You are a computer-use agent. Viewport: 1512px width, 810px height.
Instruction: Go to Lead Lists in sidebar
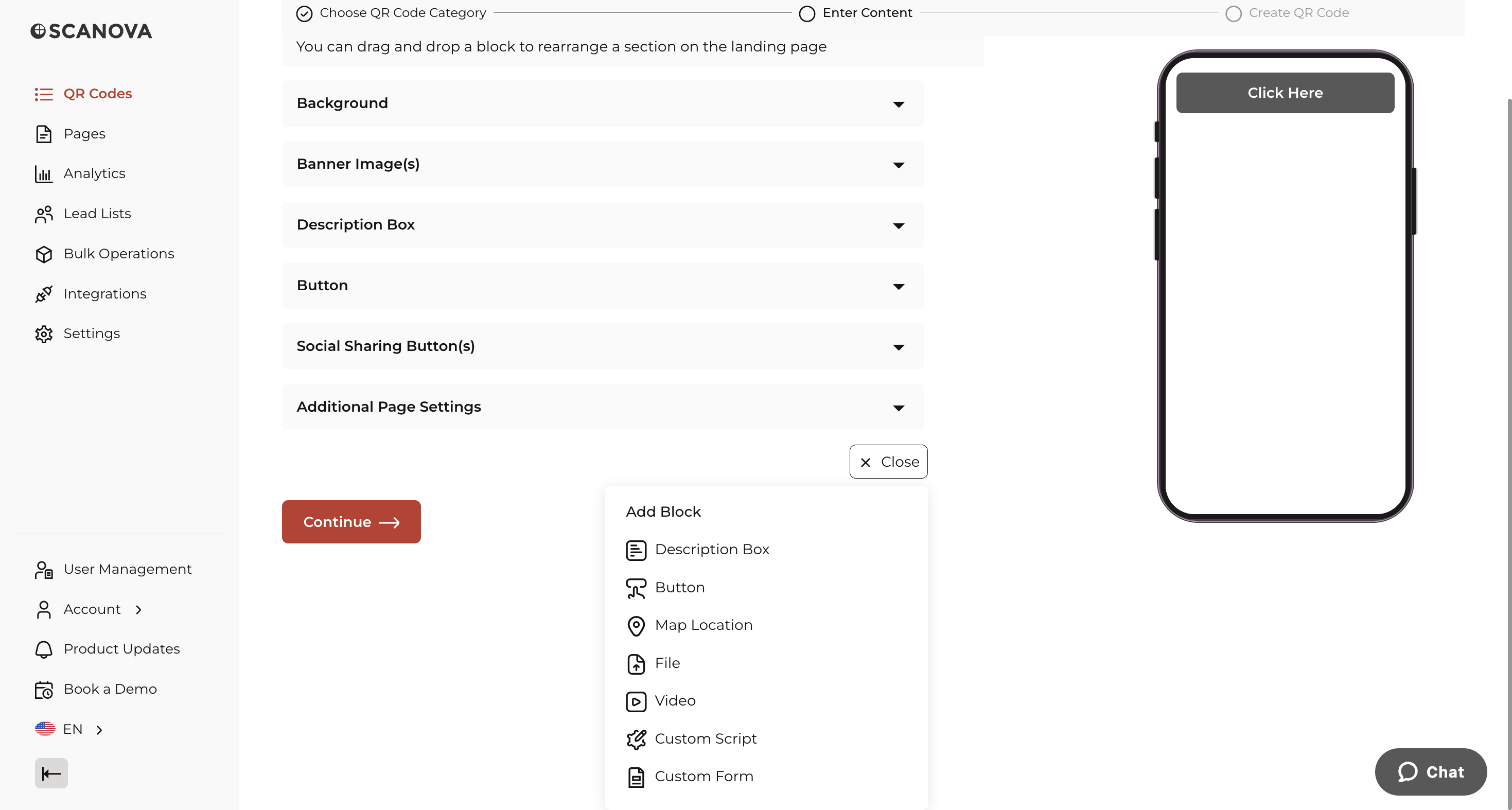pyautogui.click(x=97, y=214)
